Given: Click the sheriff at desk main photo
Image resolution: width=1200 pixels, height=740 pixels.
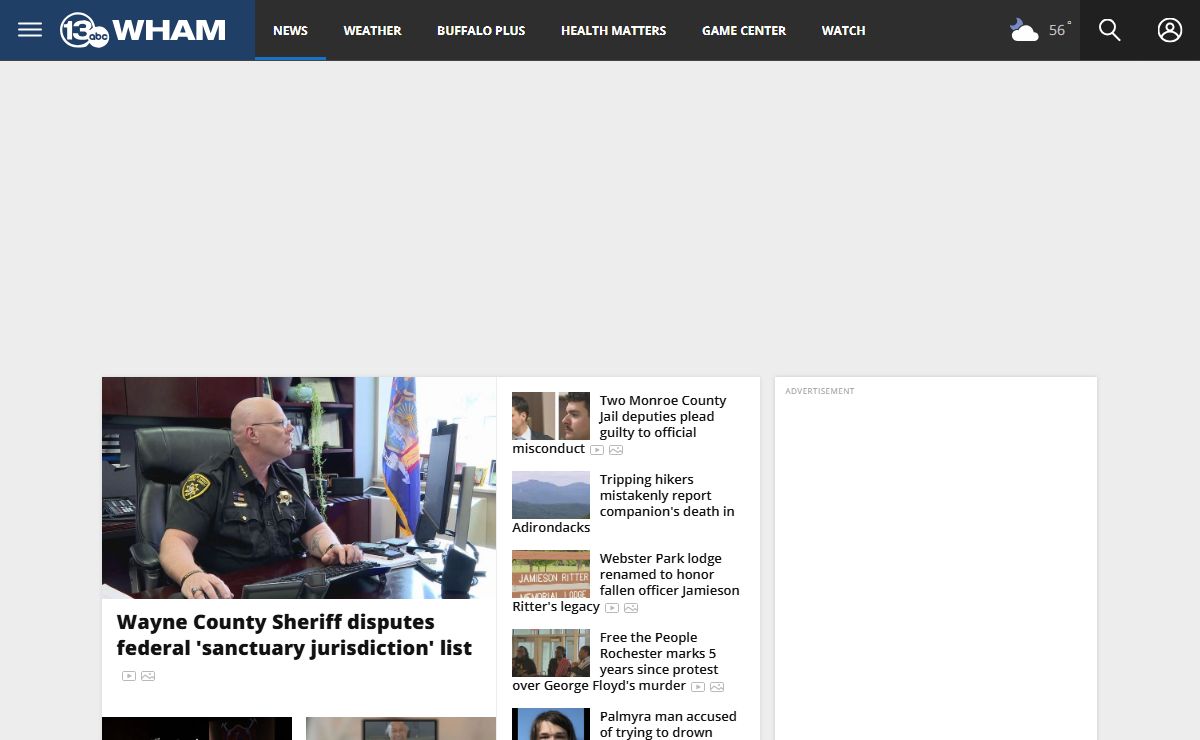Looking at the screenshot, I should (299, 488).
